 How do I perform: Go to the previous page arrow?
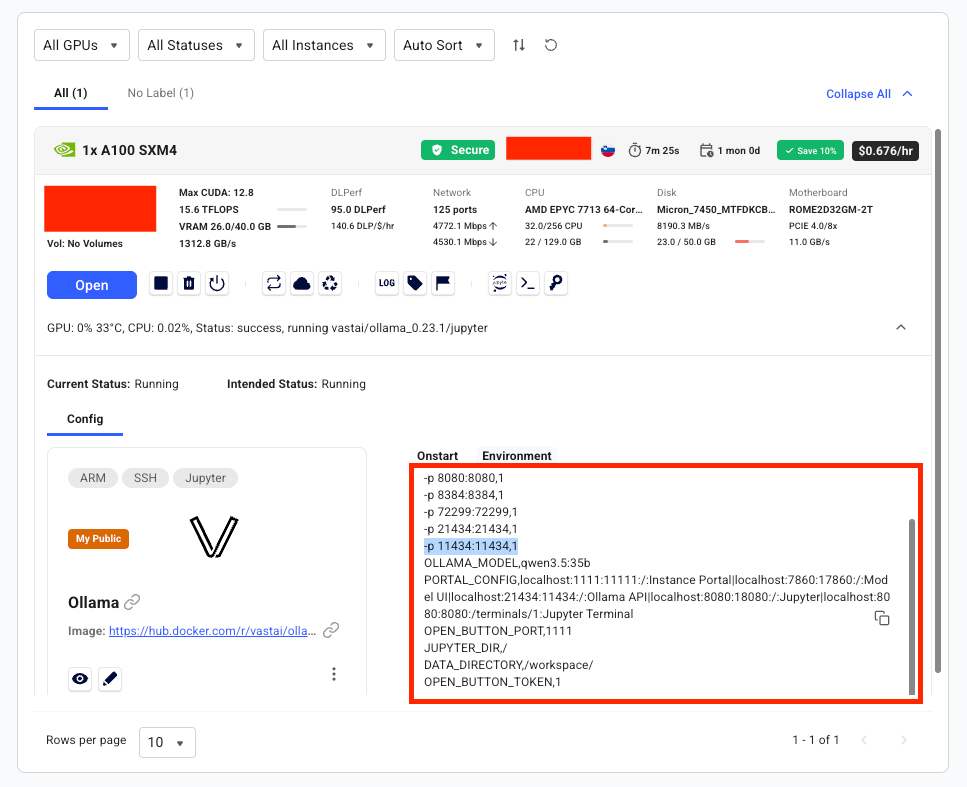point(864,740)
